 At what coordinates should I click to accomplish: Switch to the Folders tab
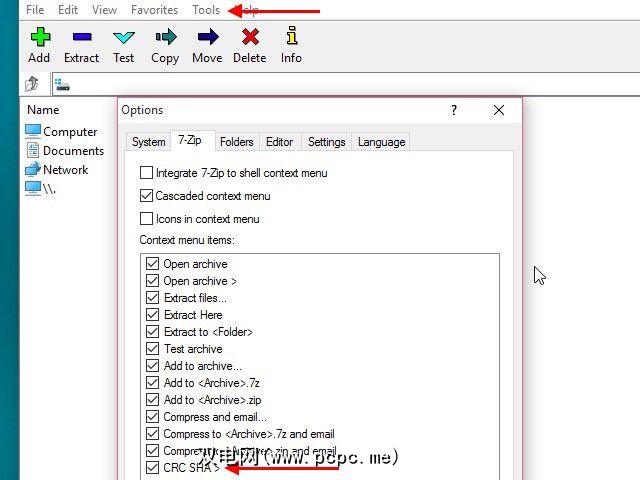237,142
